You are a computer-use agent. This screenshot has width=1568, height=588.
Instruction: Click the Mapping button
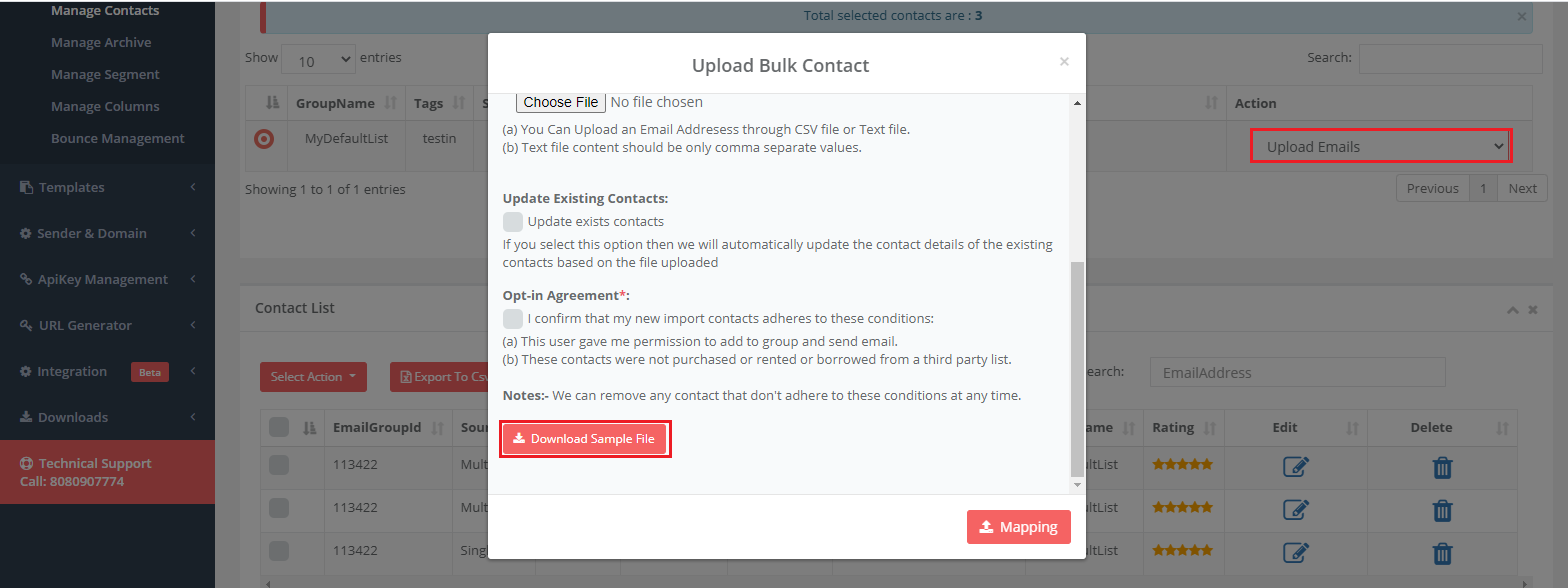pyautogui.click(x=1018, y=527)
